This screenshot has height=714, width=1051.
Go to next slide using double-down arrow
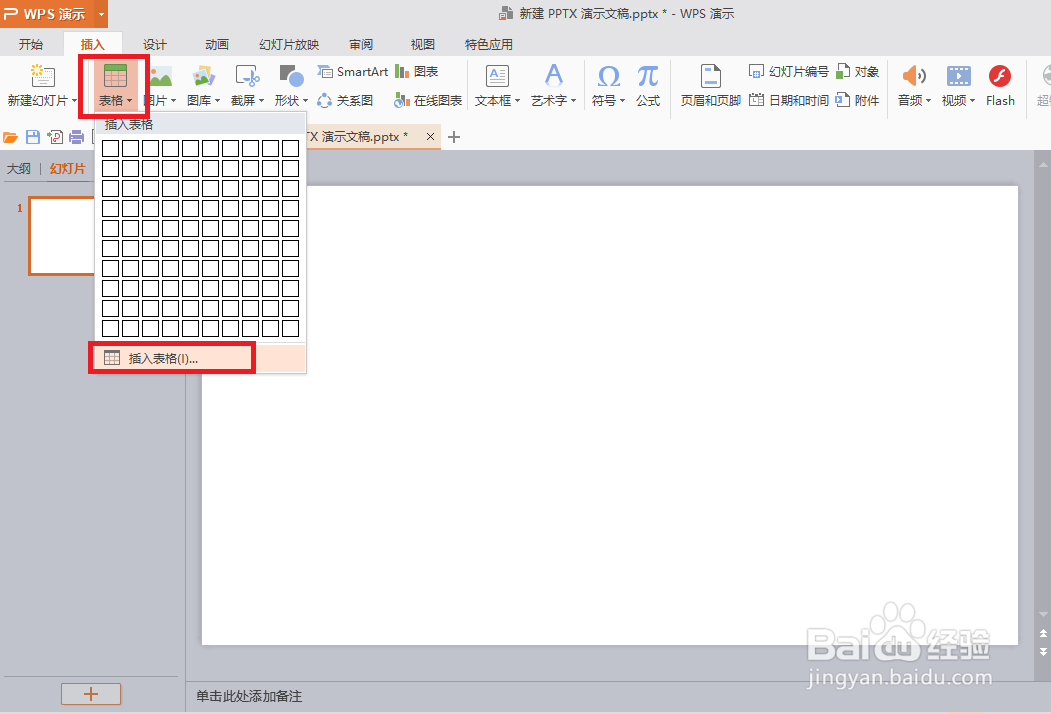tap(1043, 652)
